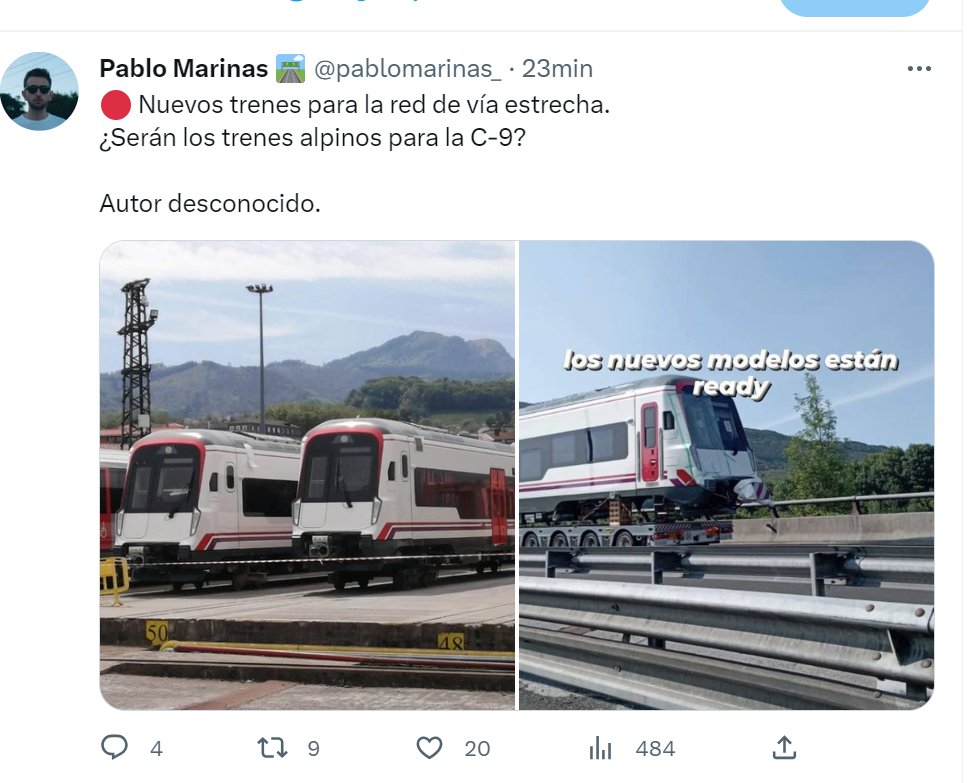Click the red circle emoji in tweet

[x=115, y=105]
